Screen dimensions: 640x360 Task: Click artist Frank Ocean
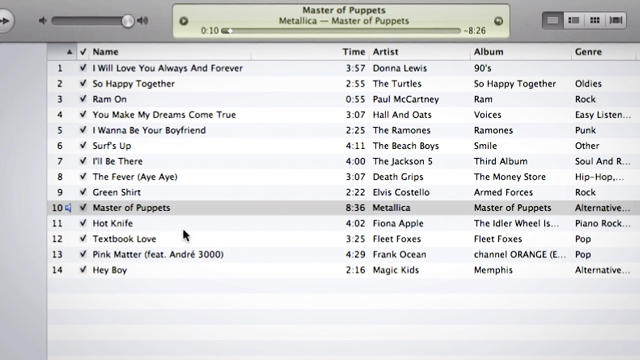coord(399,254)
